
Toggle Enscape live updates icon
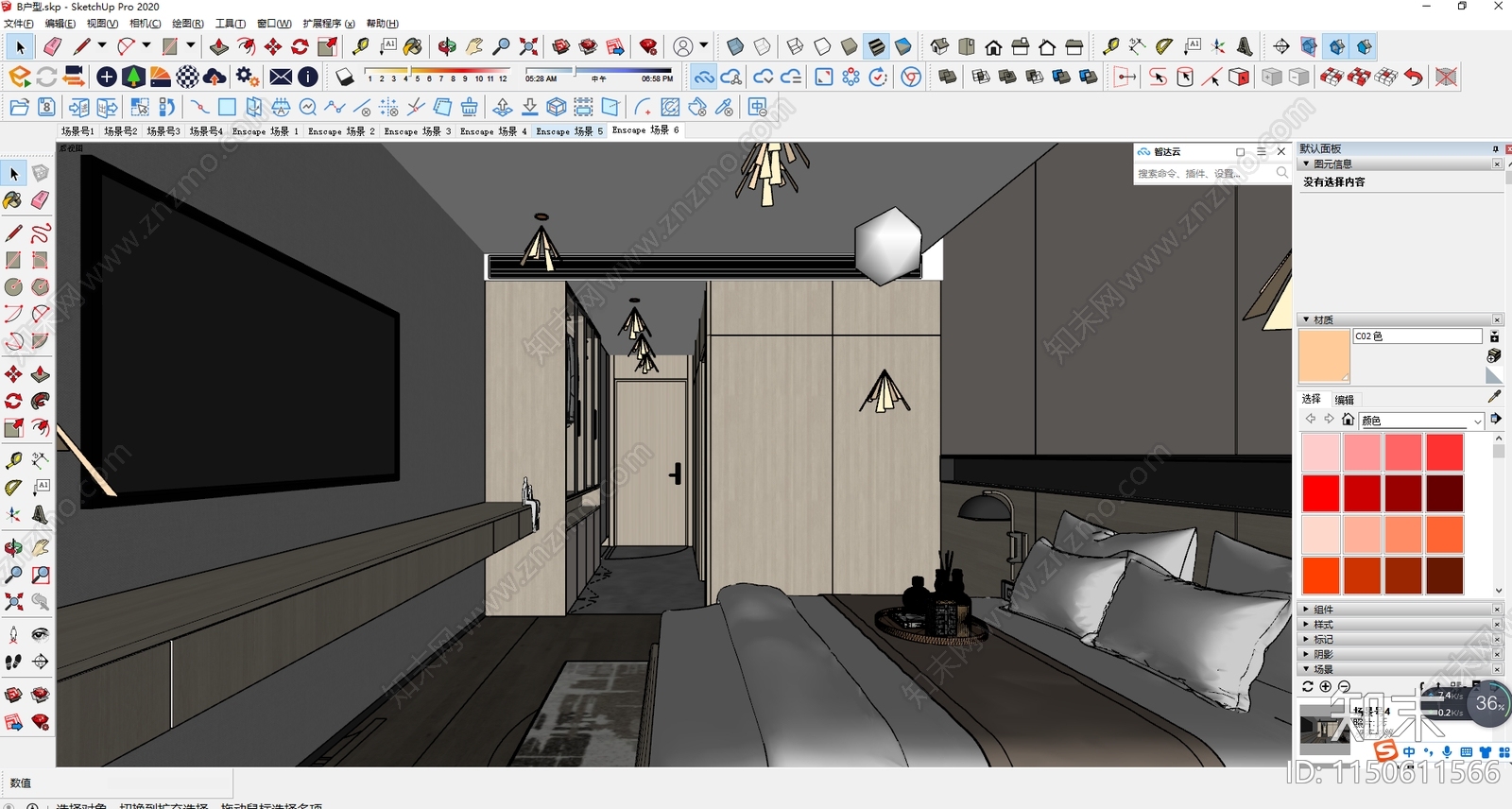click(x=46, y=77)
